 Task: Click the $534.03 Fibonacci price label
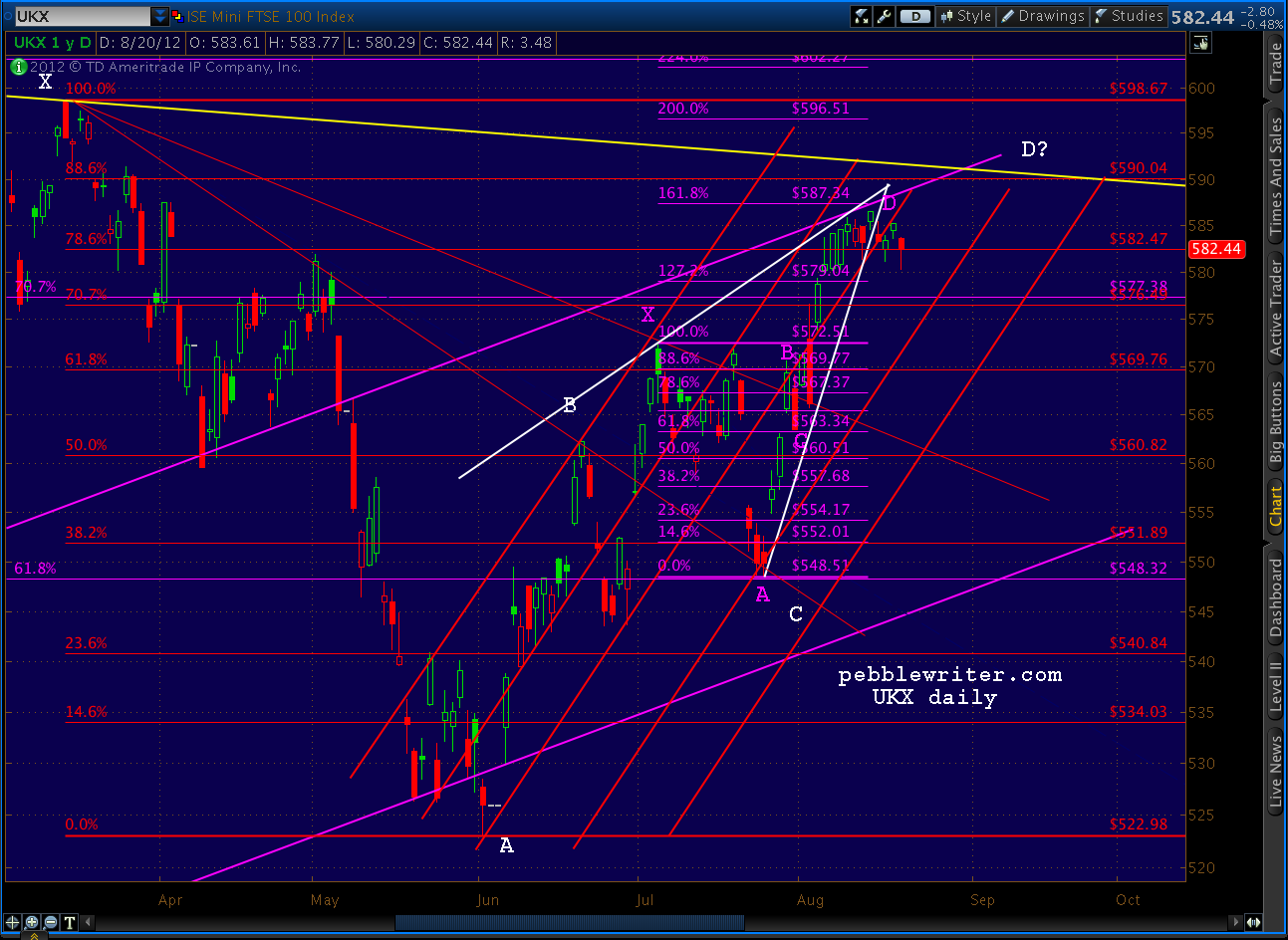point(1139,712)
